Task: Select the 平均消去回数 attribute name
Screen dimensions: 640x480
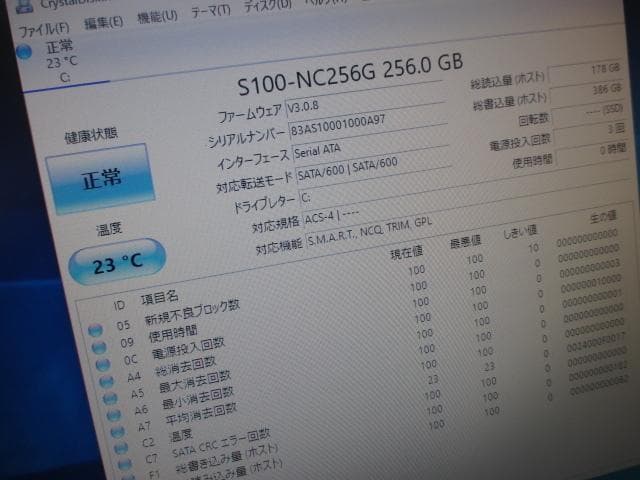Action: (x=201, y=414)
